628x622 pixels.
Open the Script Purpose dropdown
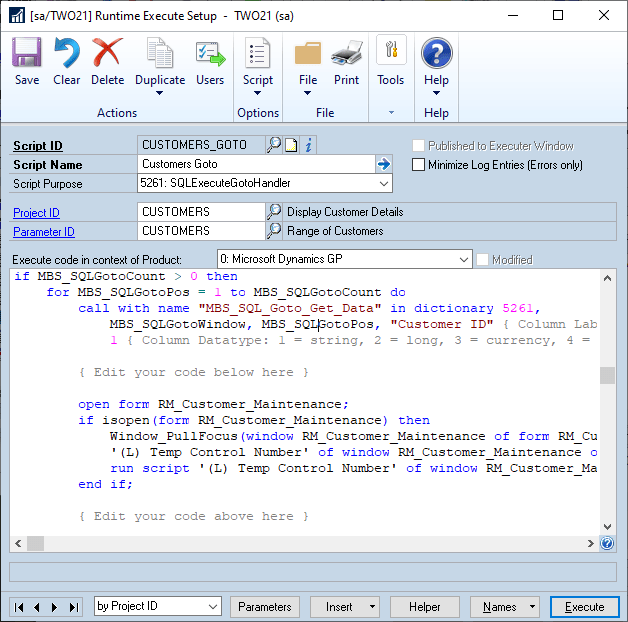click(384, 183)
